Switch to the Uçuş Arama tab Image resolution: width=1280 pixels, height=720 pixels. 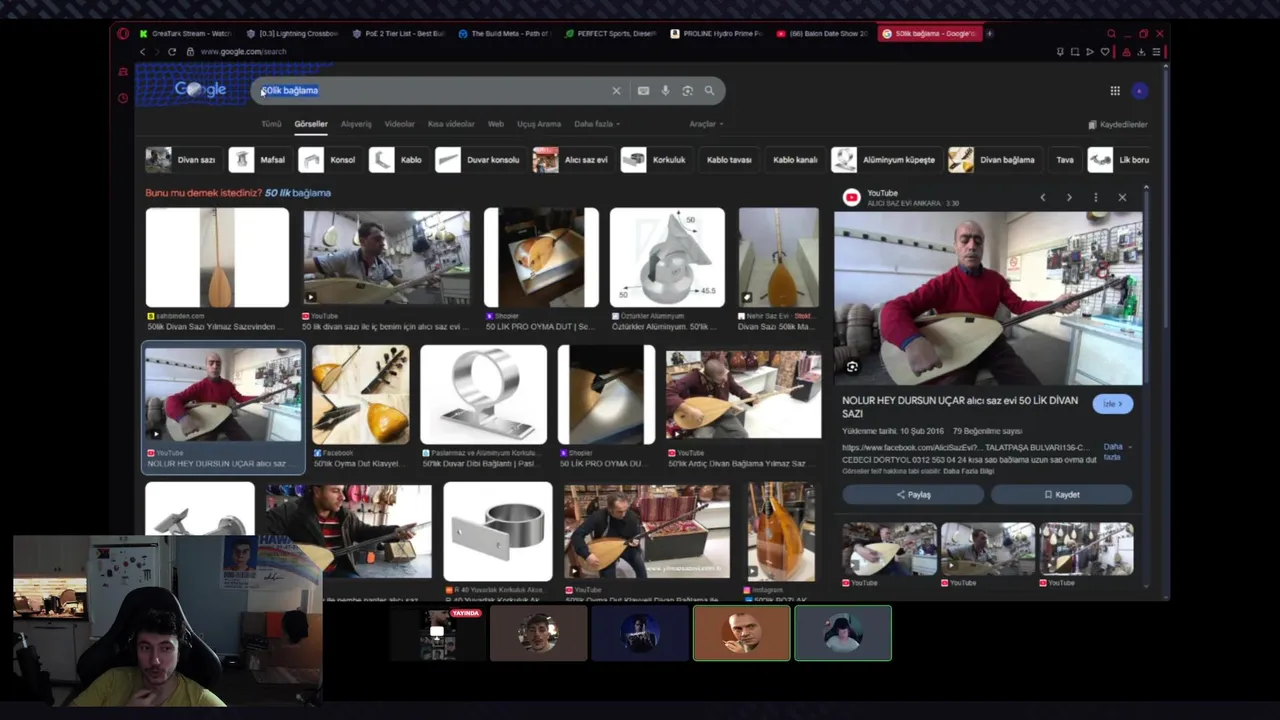(x=539, y=124)
